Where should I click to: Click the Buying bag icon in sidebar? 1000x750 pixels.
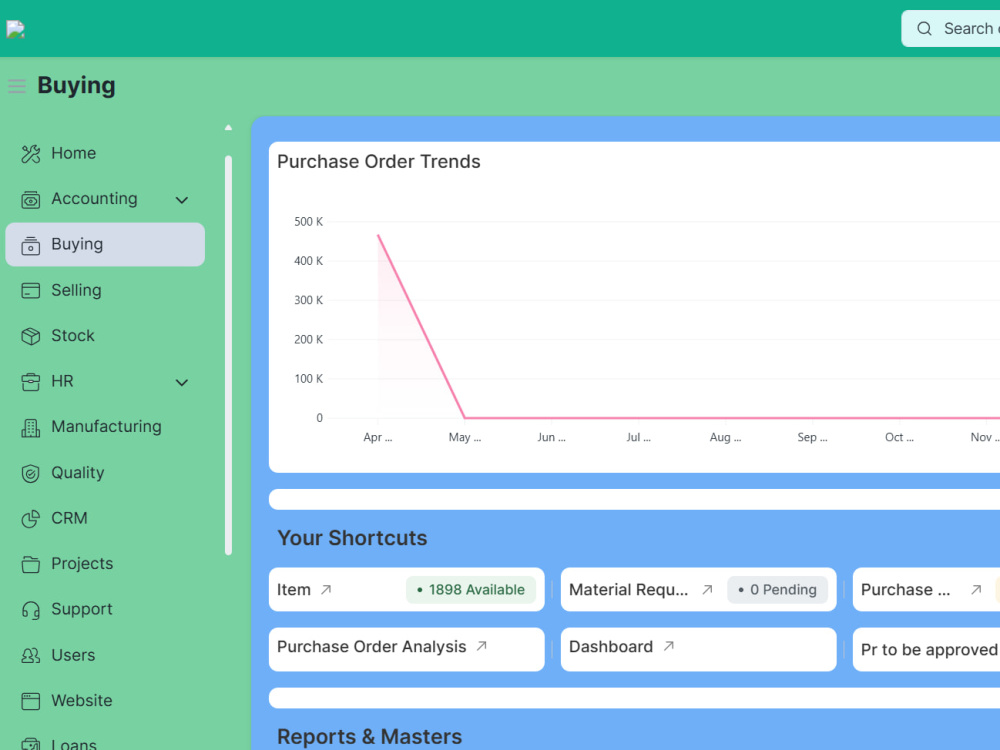pos(31,245)
